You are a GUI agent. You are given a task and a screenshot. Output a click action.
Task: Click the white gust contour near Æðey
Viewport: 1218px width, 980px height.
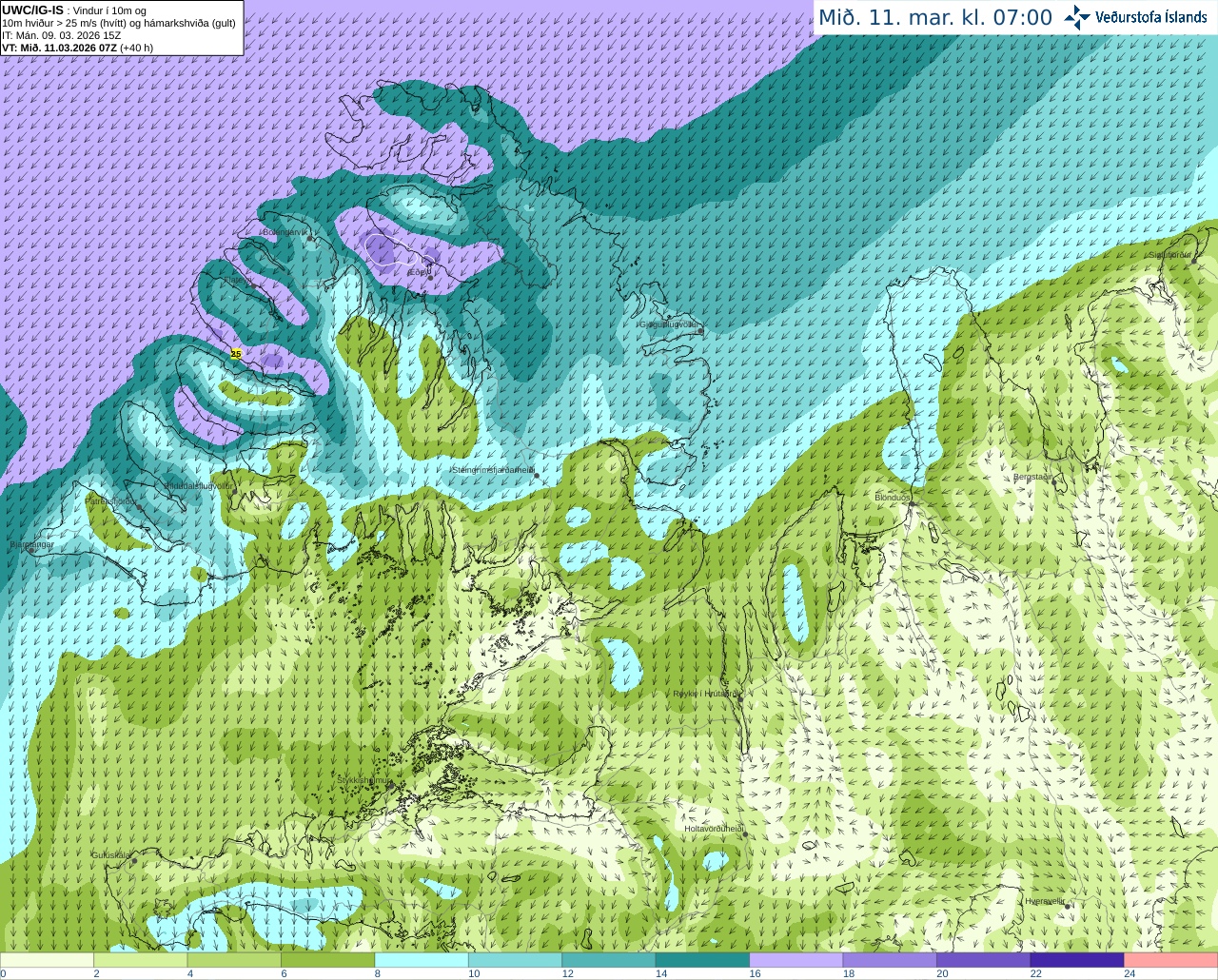tap(390, 249)
